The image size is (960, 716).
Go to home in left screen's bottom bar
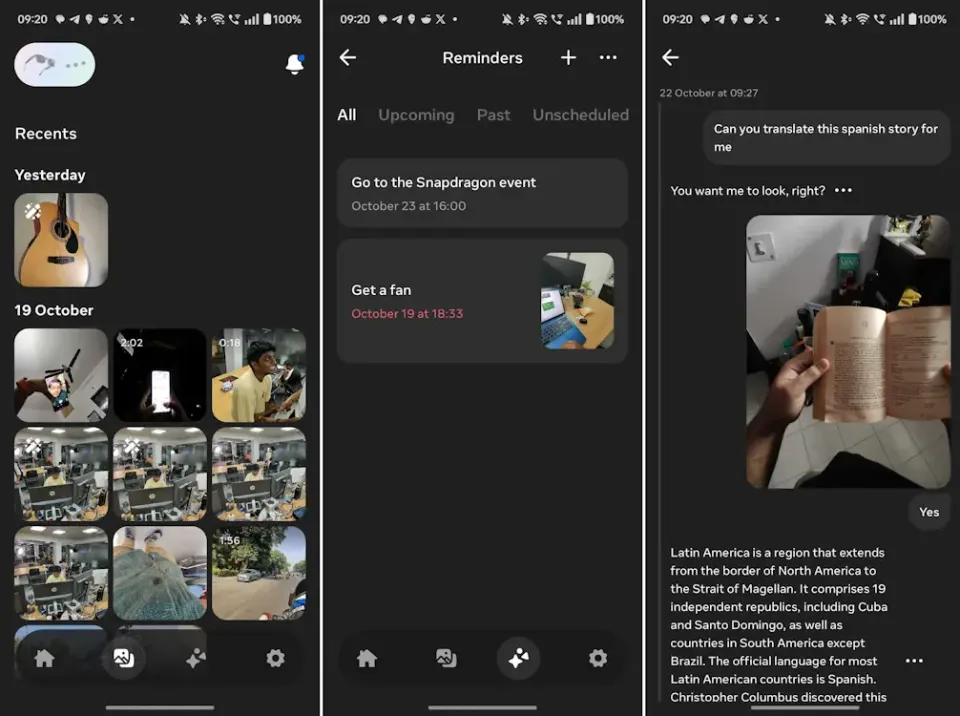[x=44, y=658]
